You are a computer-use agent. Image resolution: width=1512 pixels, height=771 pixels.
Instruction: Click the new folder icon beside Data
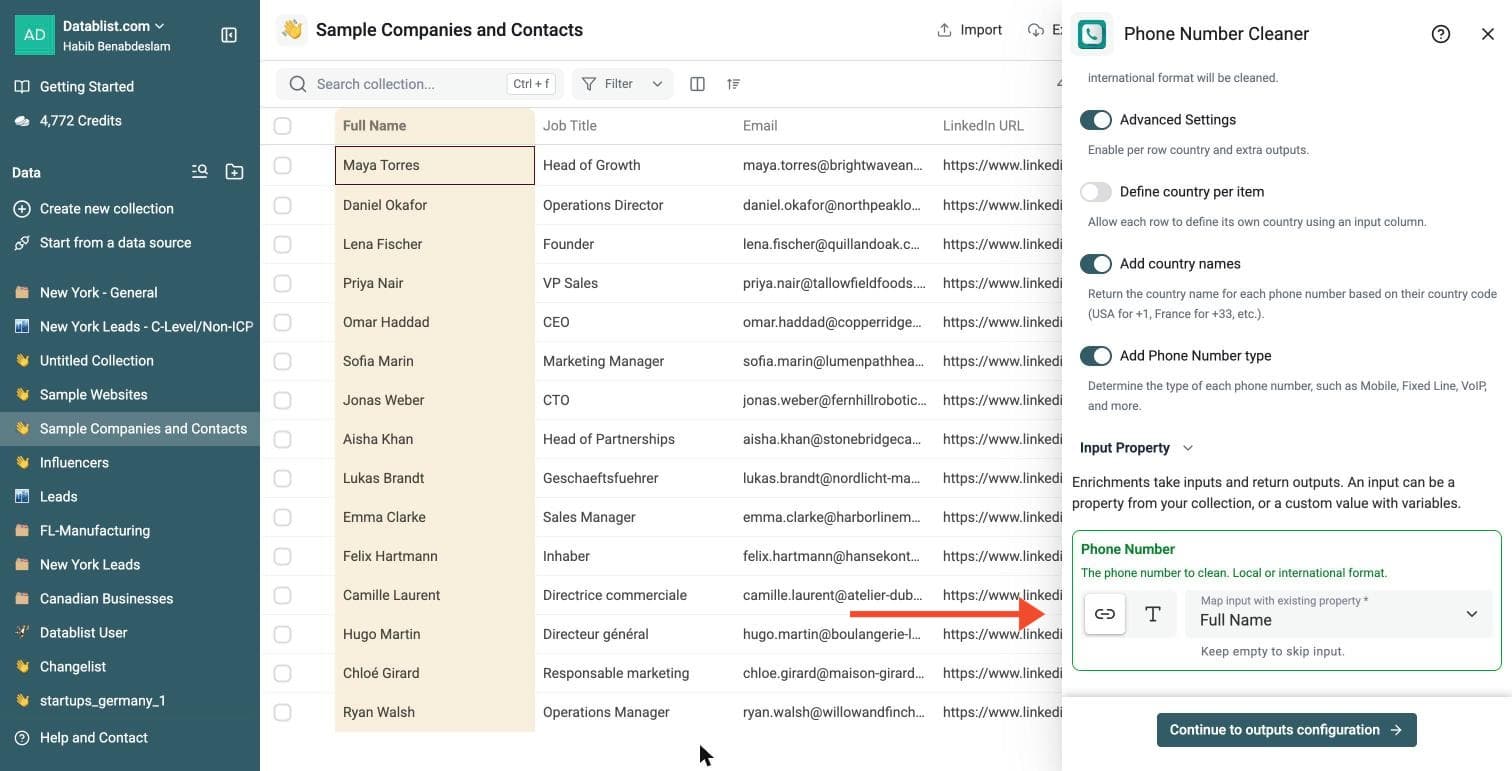point(234,172)
